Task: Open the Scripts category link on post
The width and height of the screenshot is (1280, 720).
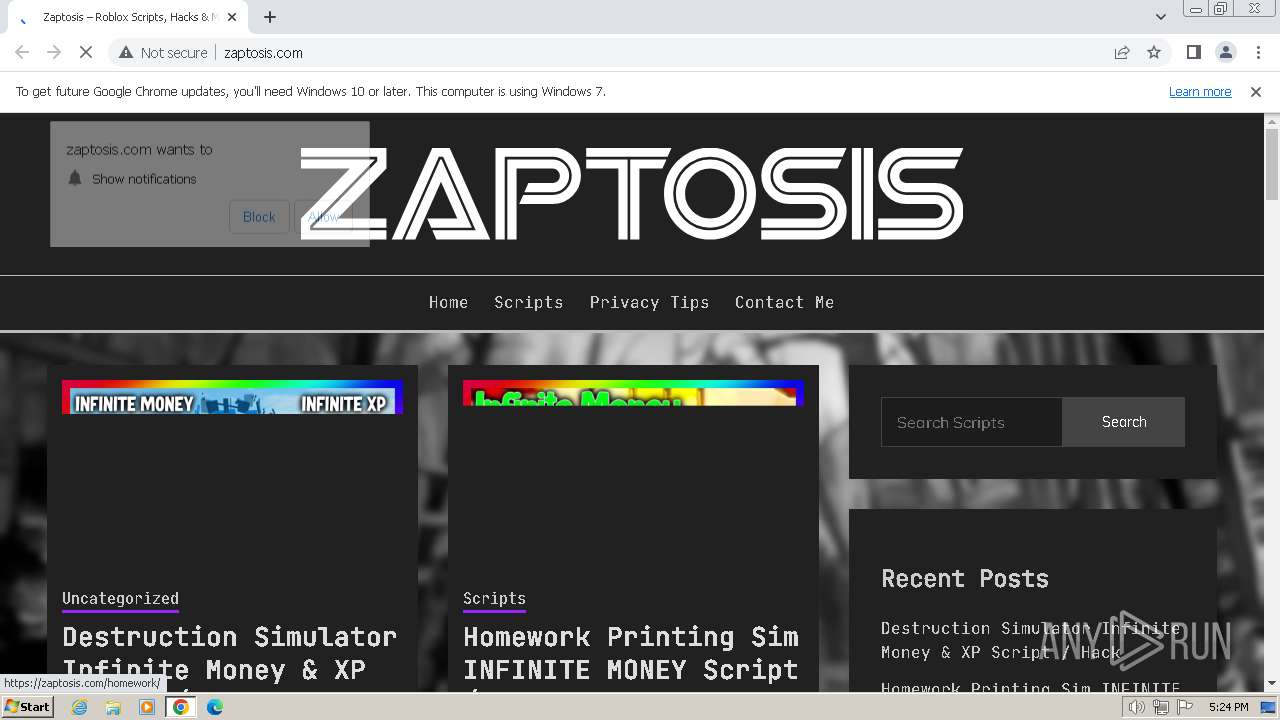Action: 494,598
